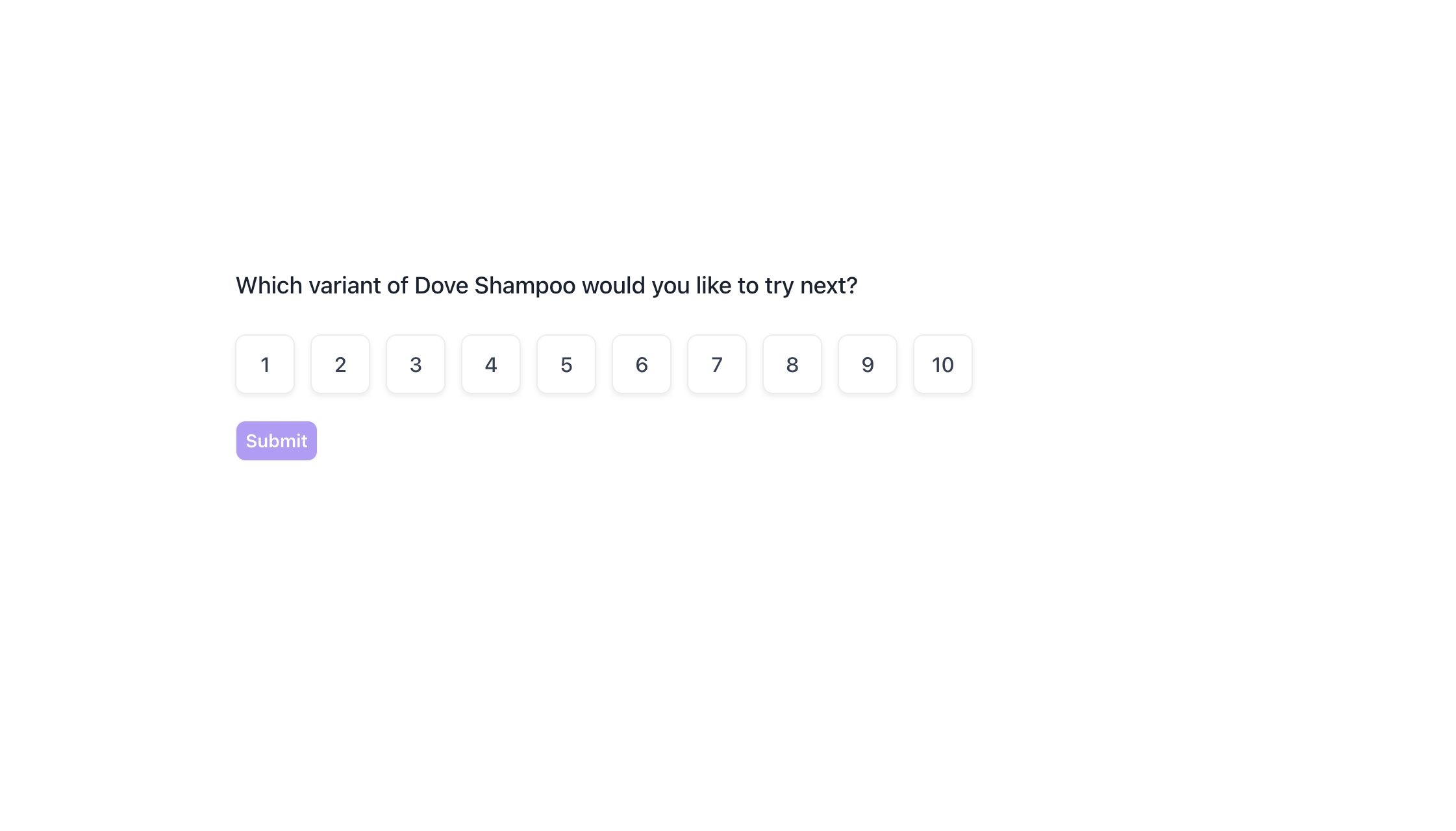1456x831 pixels.
Task: Choose the number 2 box
Action: (340, 364)
